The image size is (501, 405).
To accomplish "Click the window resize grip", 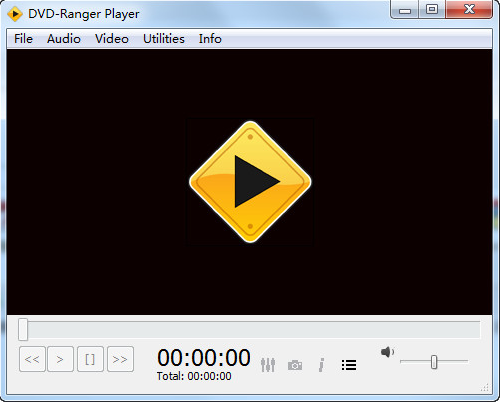I will [485, 387].
